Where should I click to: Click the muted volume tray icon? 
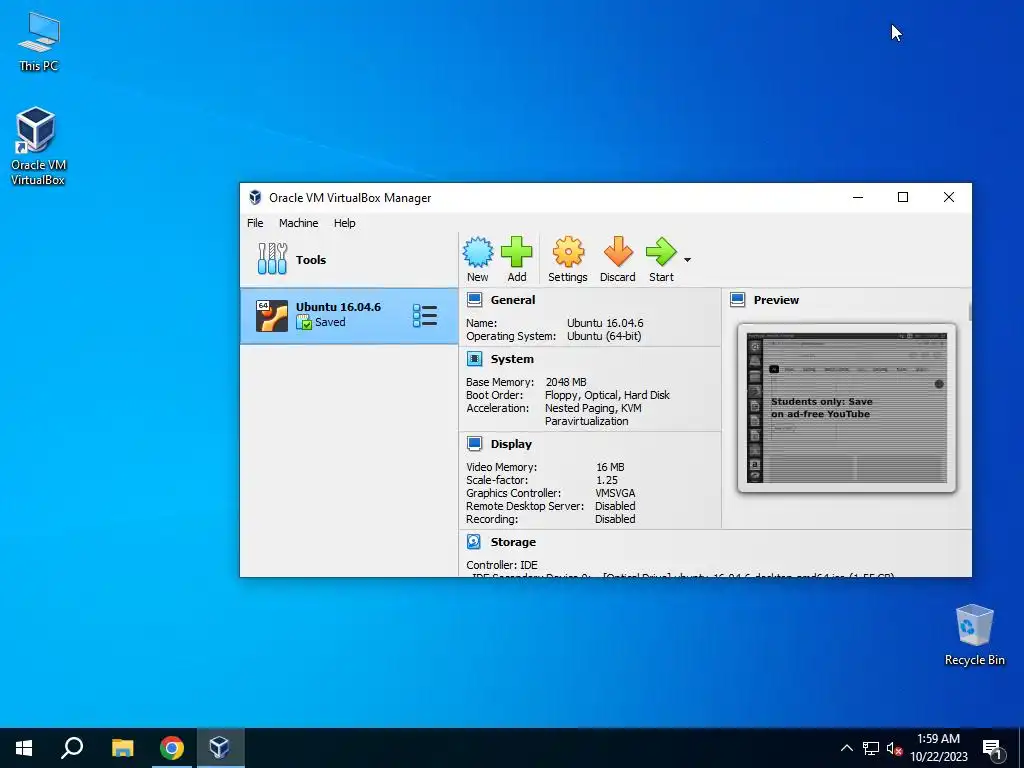point(894,748)
